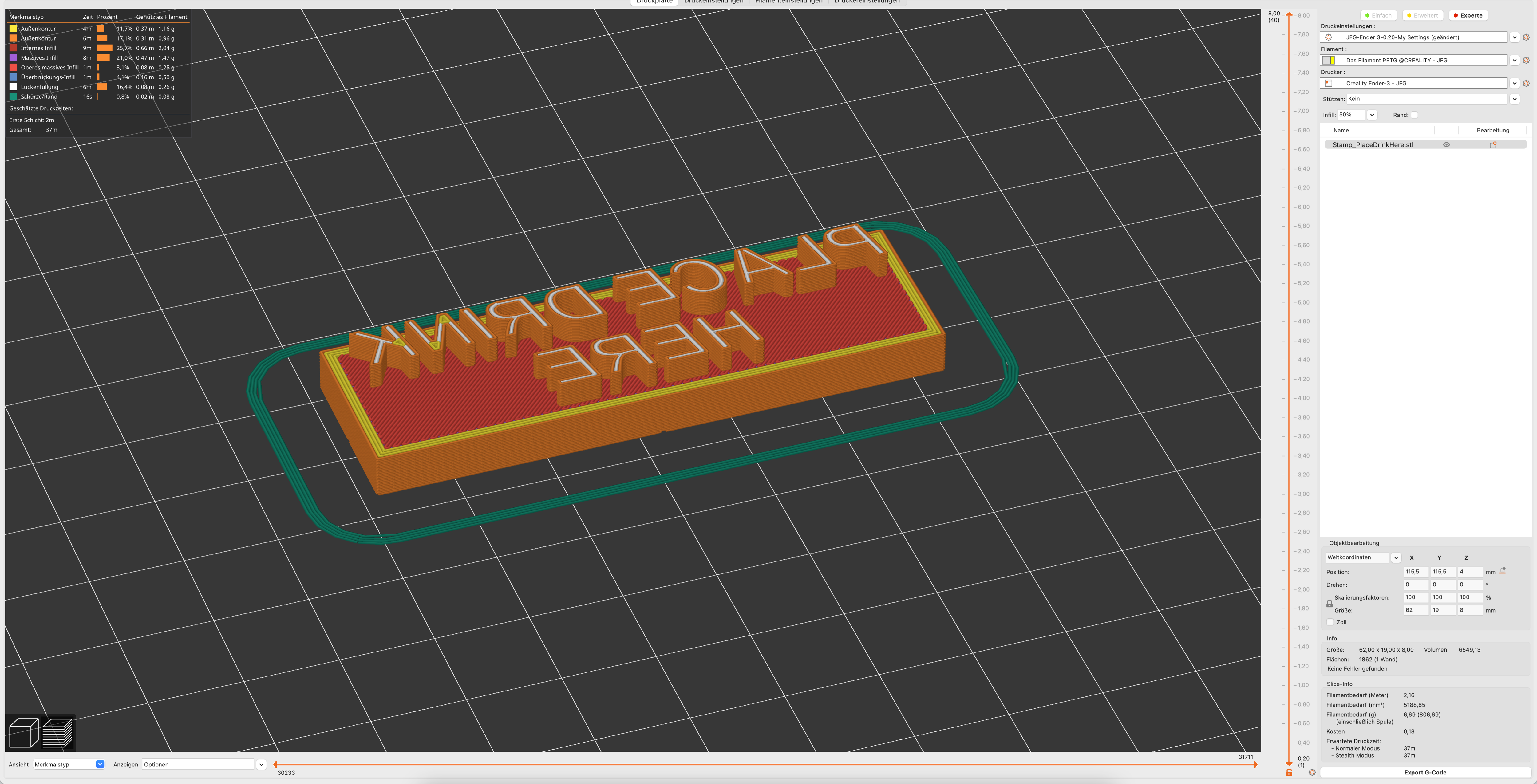Click the Internes Infill color swatch in legend

pos(13,48)
